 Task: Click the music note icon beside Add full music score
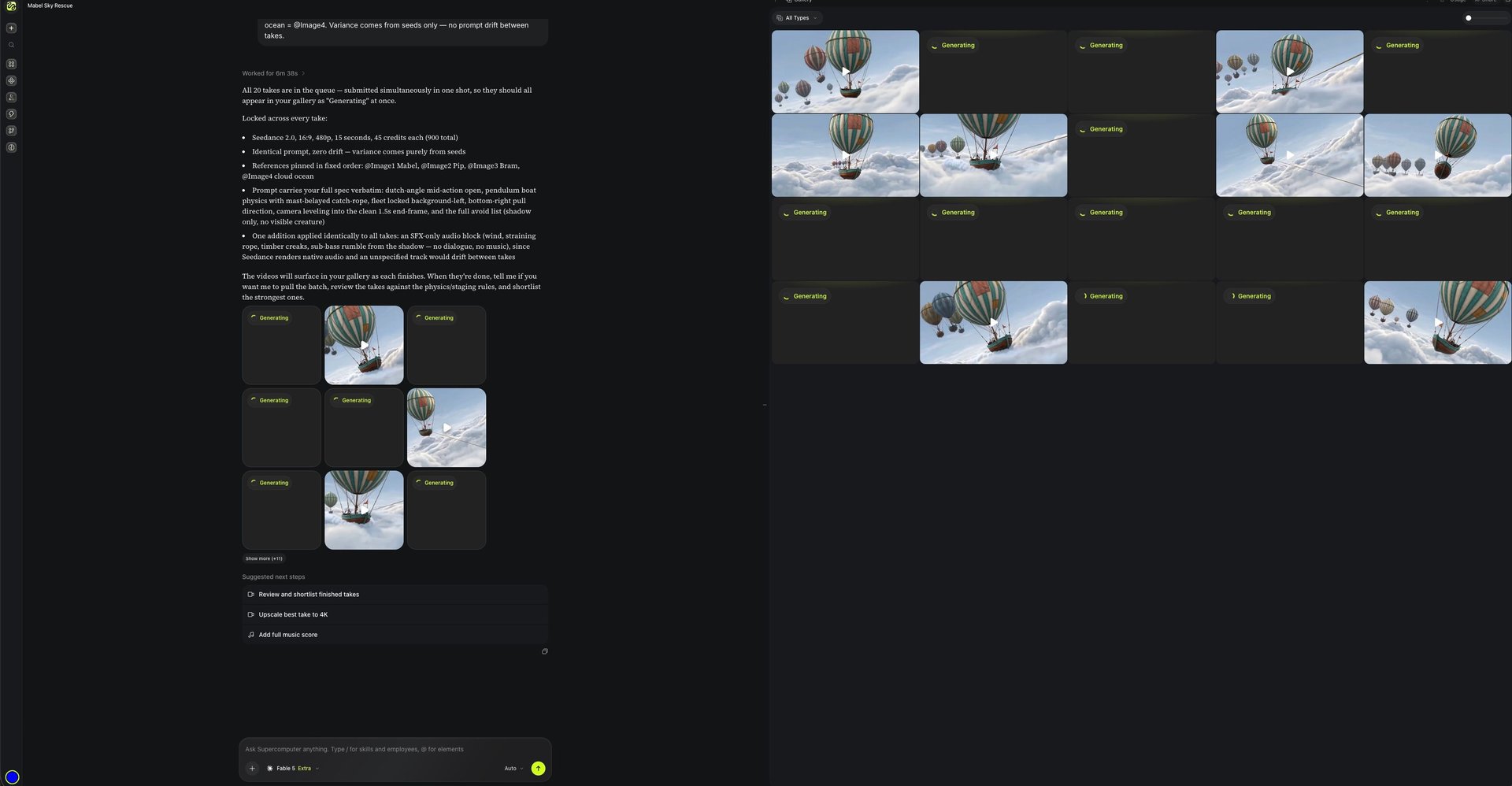point(250,635)
